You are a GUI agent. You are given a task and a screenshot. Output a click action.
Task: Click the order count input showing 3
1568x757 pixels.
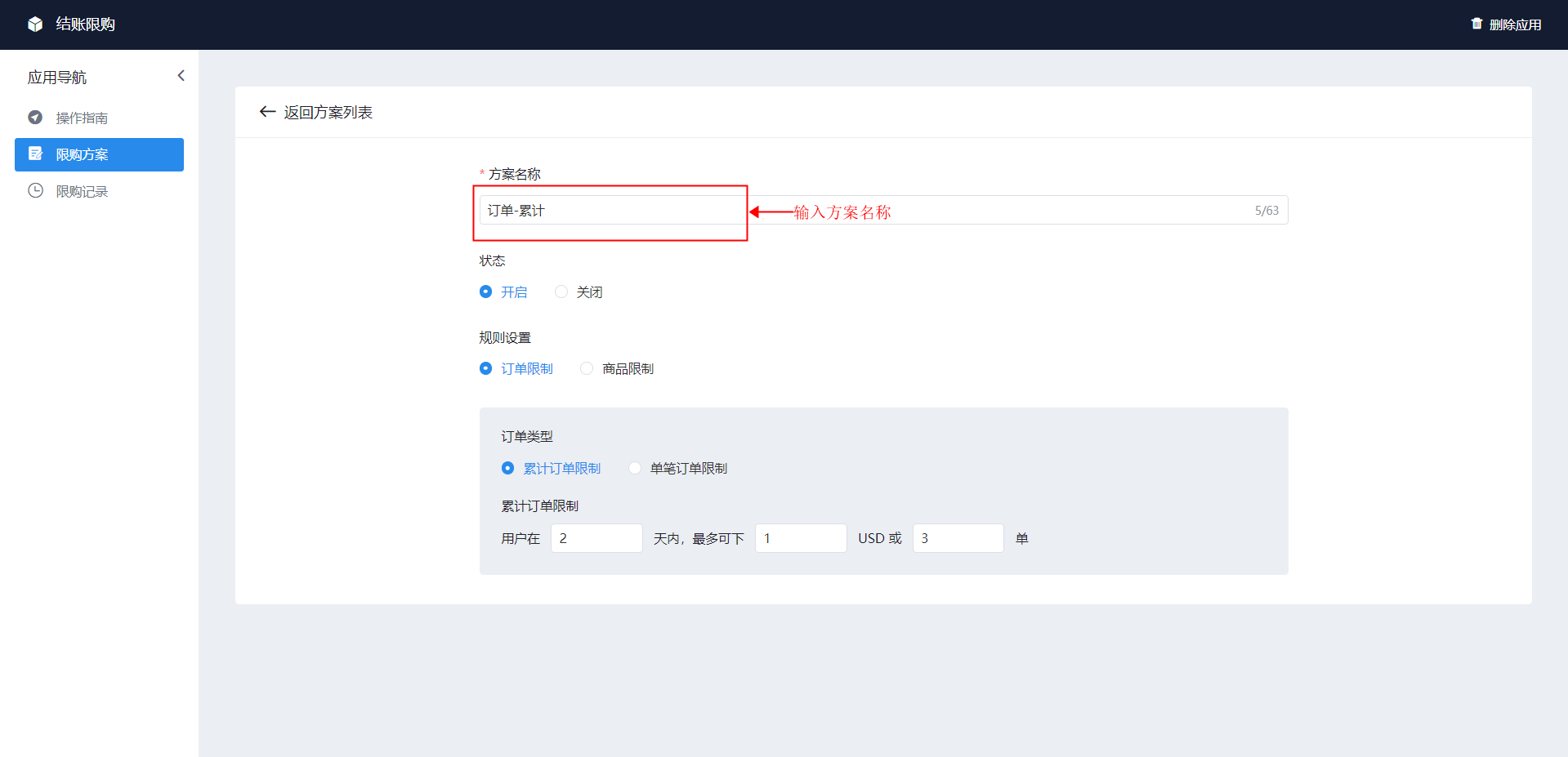click(x=958, y=538)
